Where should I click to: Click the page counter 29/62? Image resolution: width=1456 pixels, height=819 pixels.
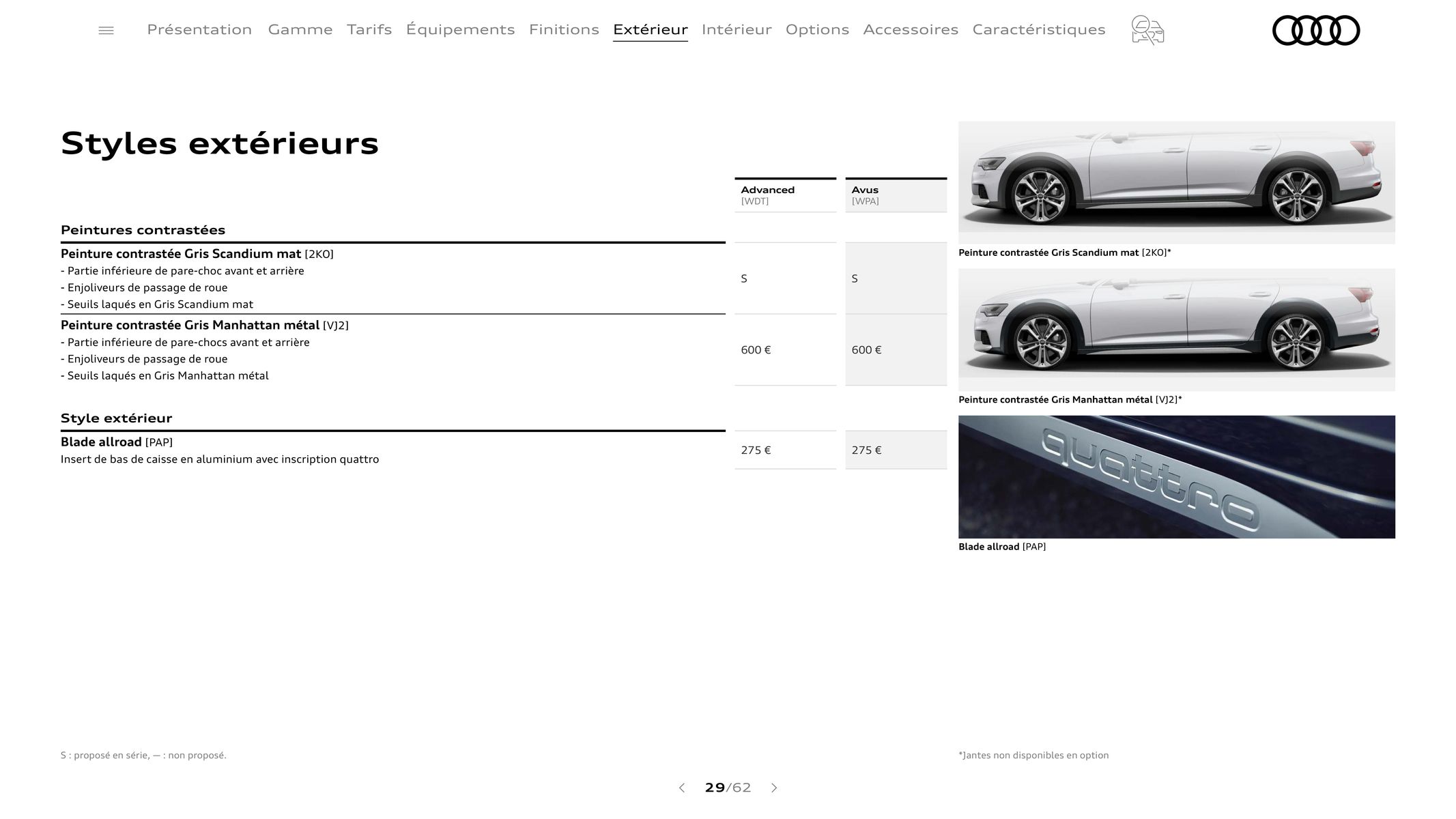pos(728,788)
